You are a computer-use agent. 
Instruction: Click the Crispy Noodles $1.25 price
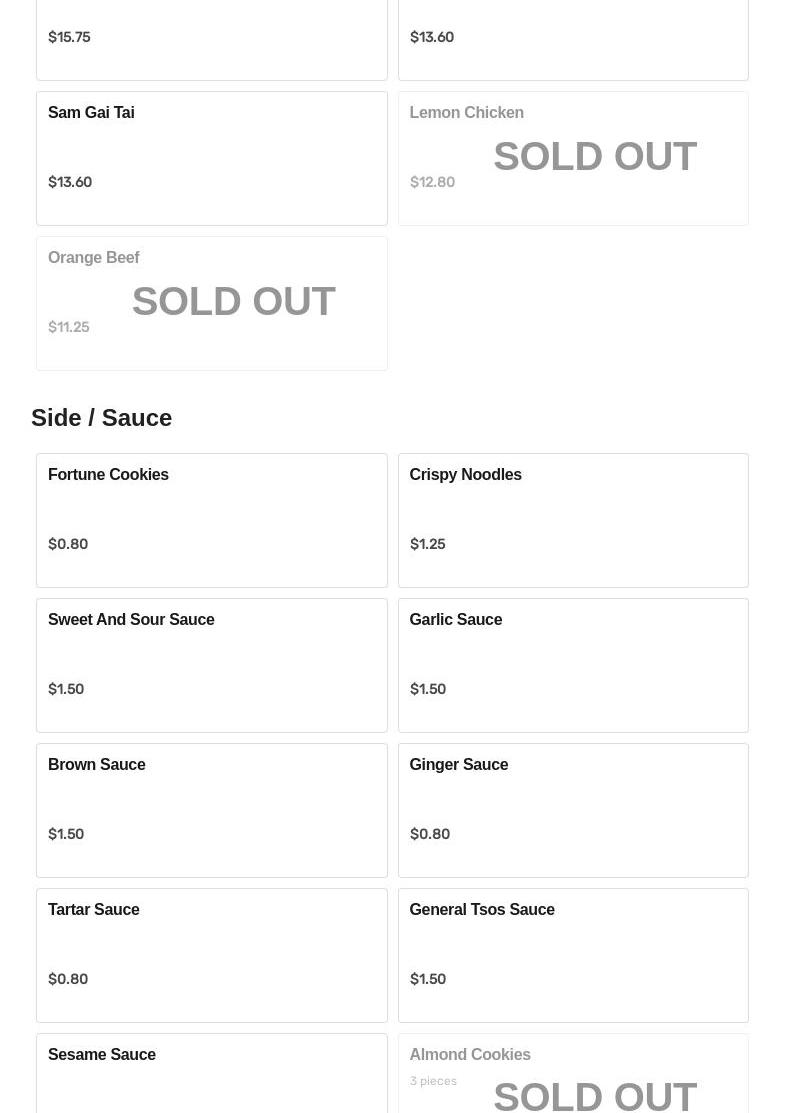(427, 544)
